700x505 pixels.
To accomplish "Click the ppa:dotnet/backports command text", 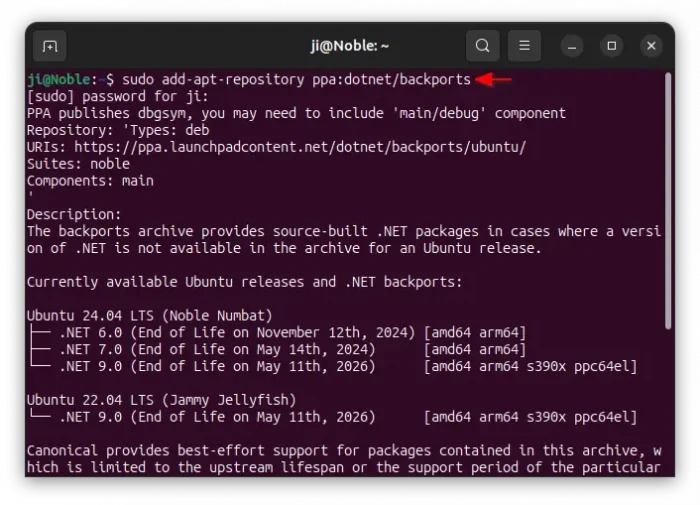I will (391, 79).
